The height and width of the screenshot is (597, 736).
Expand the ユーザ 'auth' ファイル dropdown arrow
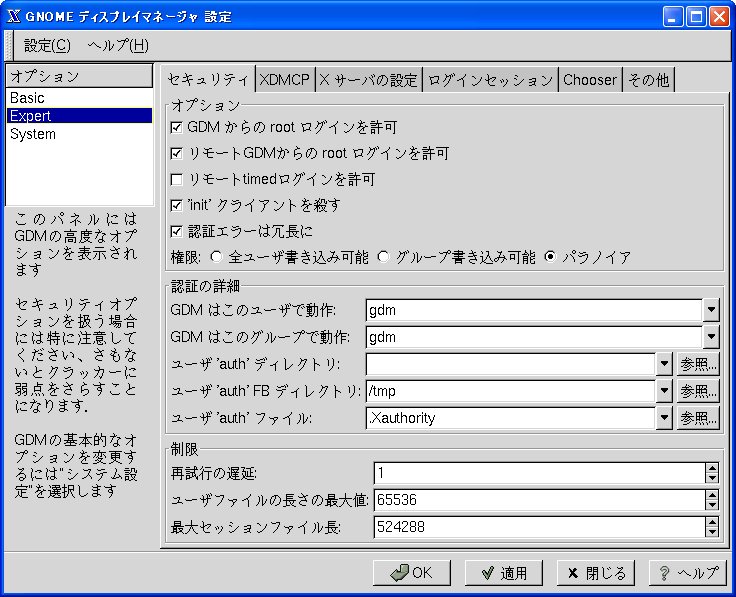664,418
